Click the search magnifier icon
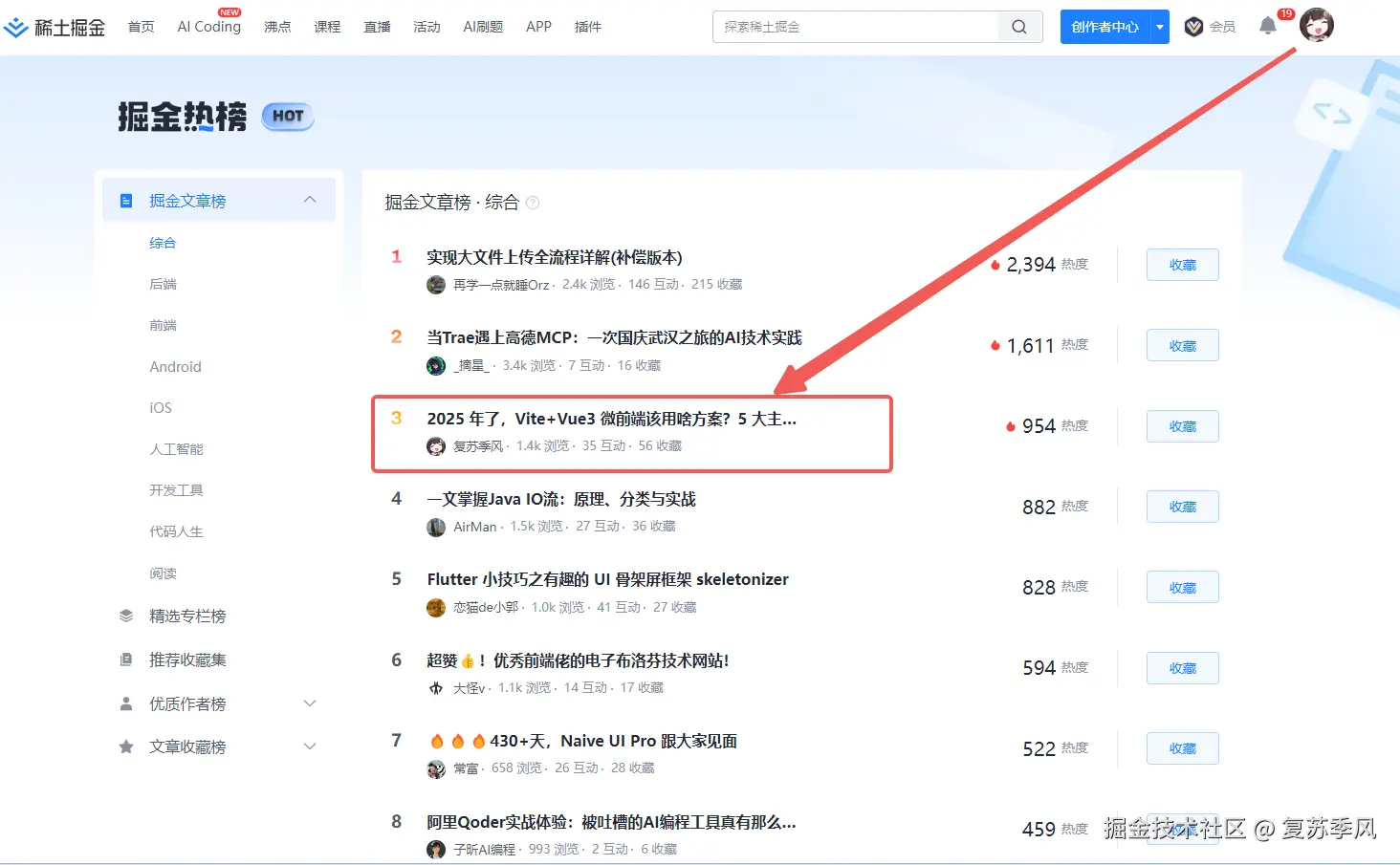The image size is (1400, 865). click(1018, 27)
